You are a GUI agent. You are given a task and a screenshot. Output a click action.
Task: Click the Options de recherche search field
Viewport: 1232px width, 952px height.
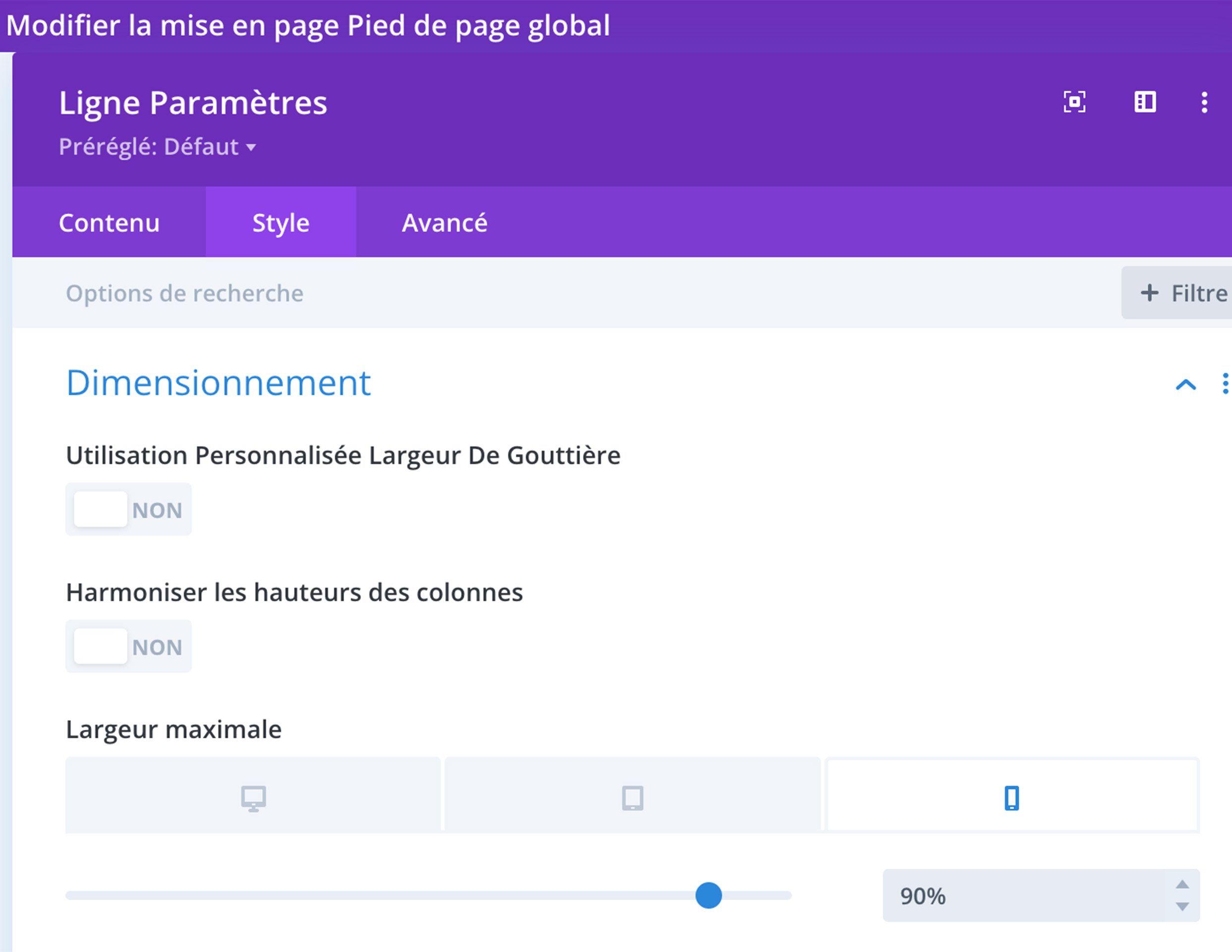pos(184,294)
